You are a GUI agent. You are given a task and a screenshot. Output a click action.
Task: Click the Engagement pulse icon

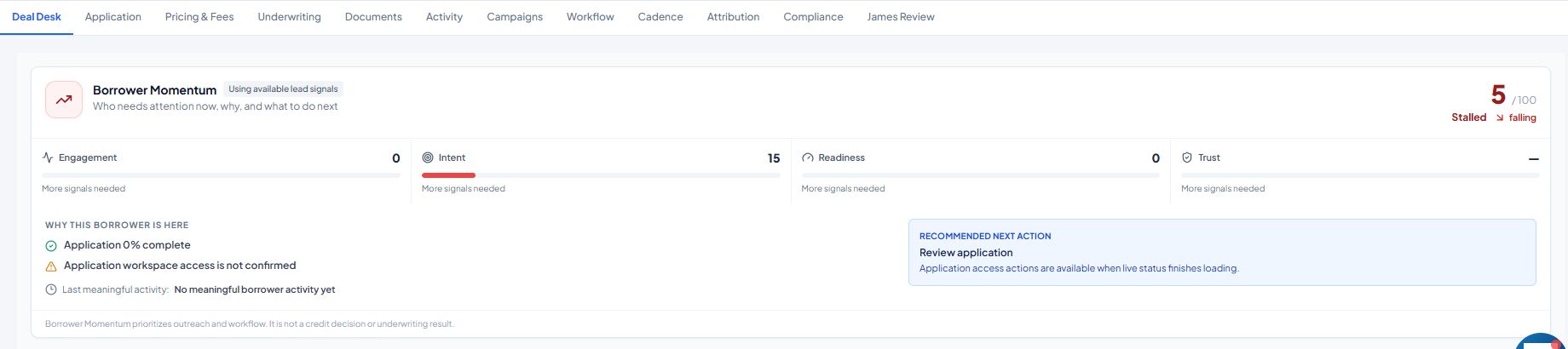pyautogui.click(x=48, y=157)
